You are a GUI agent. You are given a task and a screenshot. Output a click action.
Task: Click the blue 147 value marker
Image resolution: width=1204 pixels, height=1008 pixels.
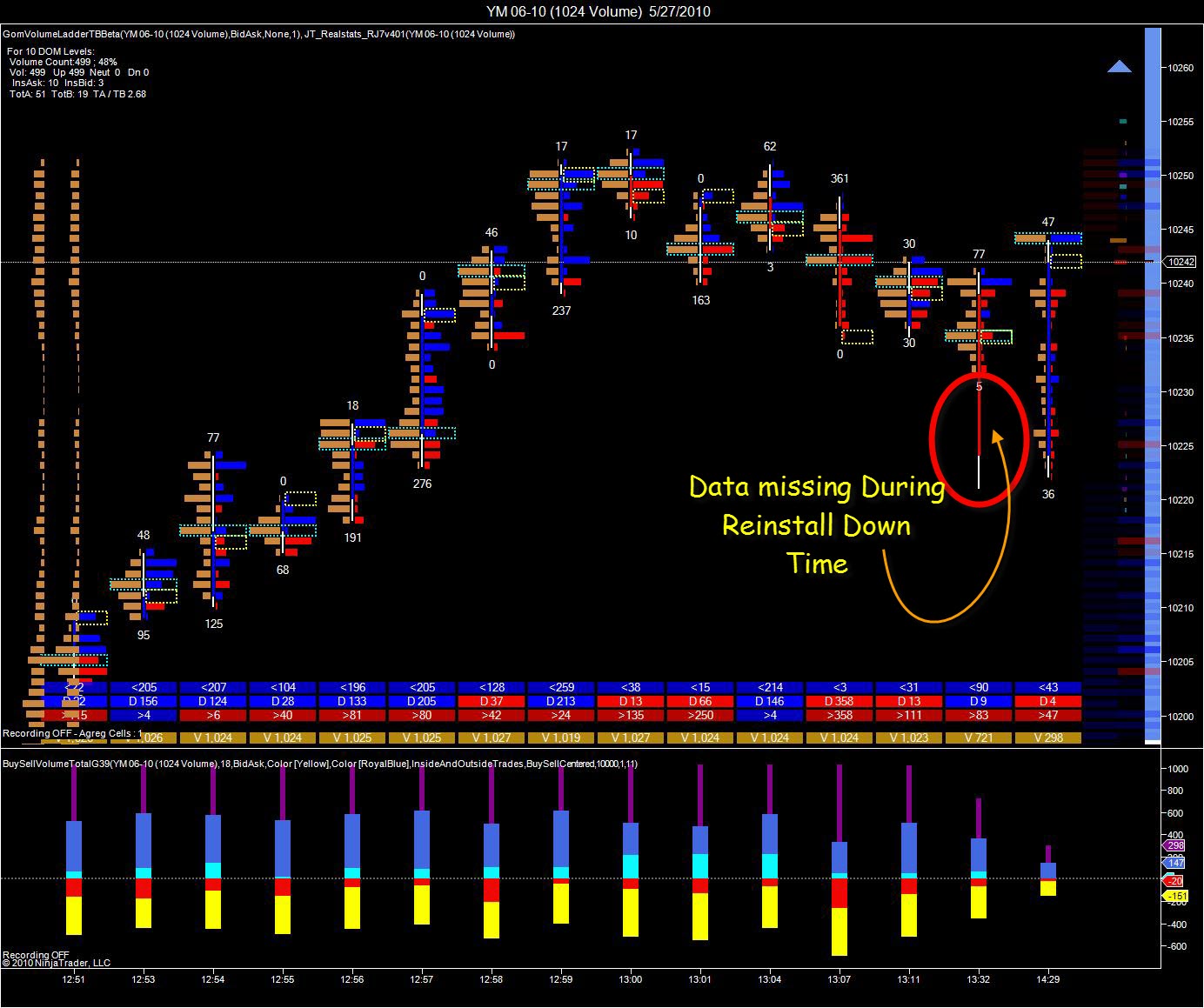1174,863
